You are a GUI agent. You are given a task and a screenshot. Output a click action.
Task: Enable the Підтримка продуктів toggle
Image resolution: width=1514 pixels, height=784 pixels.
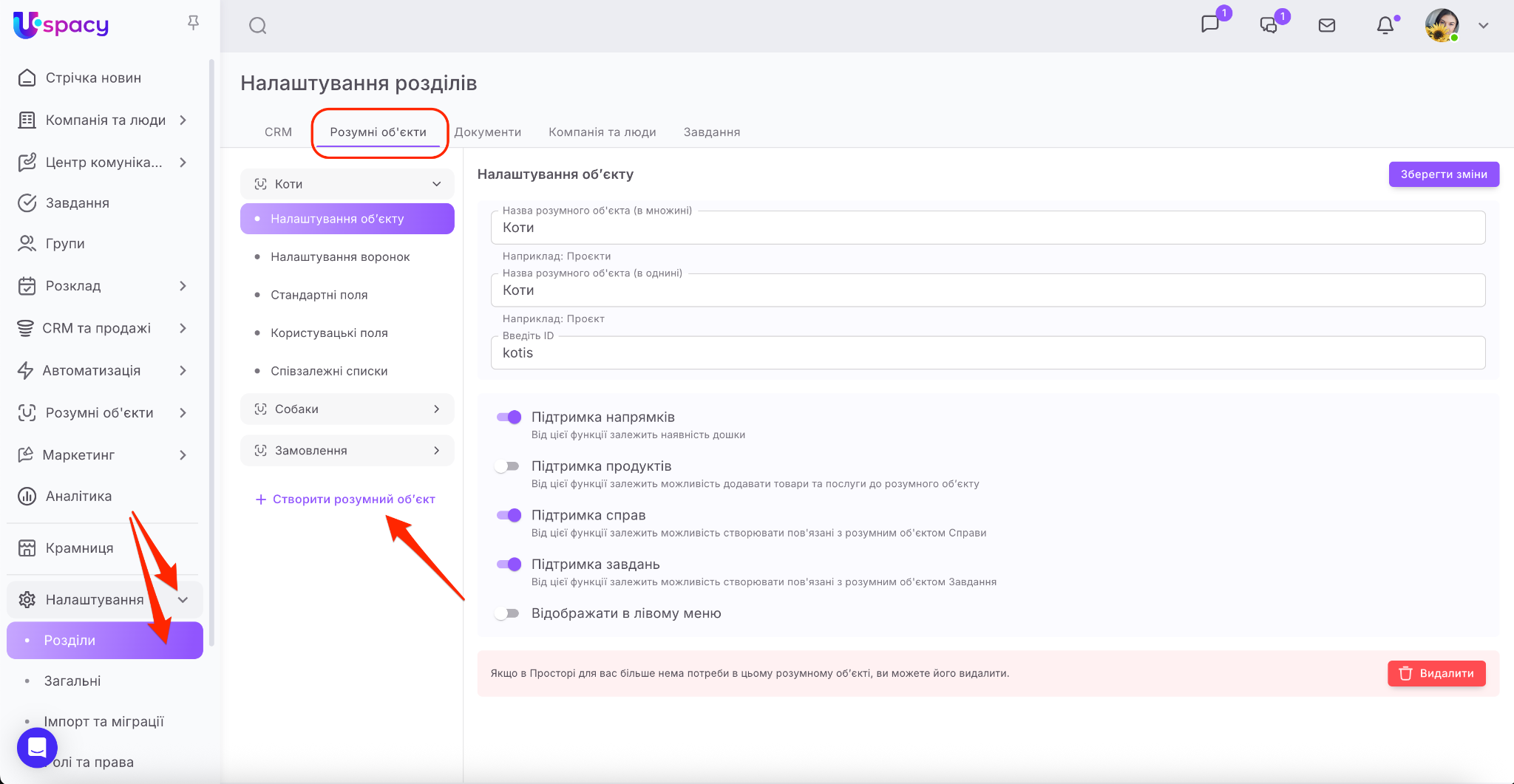click(507, 466)
